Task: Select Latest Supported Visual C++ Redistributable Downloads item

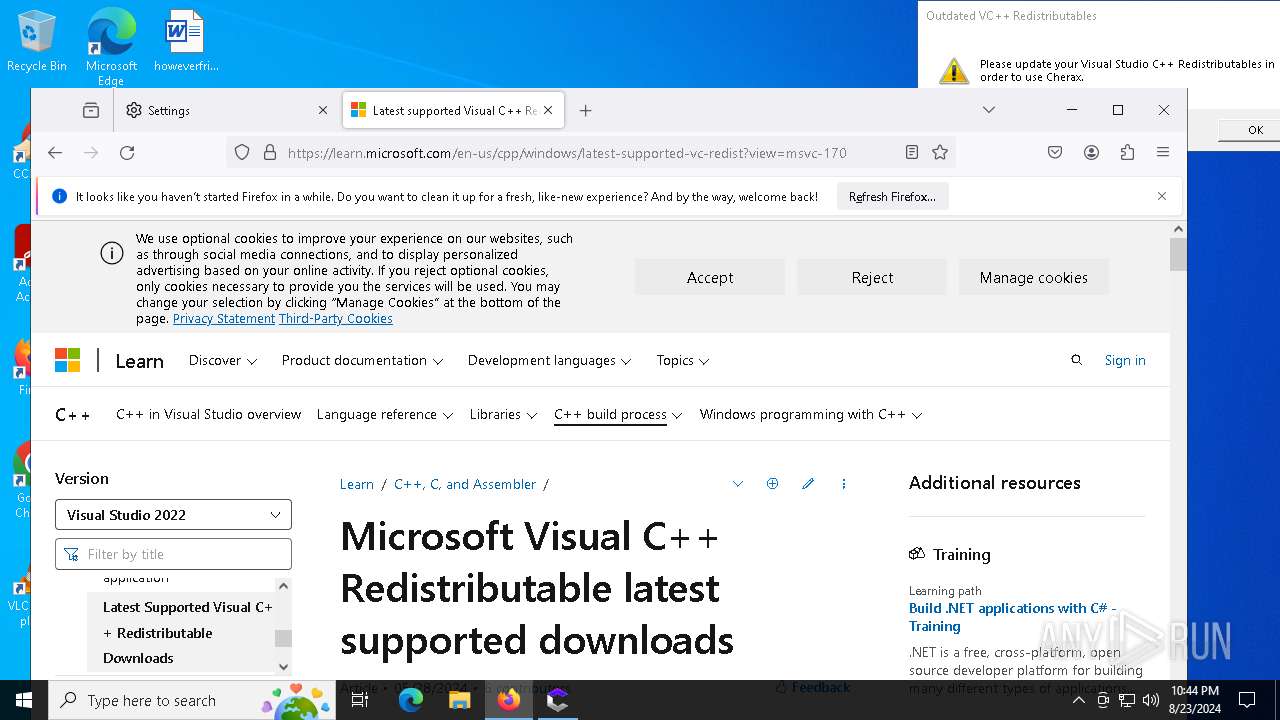Action: coord(187,632)
